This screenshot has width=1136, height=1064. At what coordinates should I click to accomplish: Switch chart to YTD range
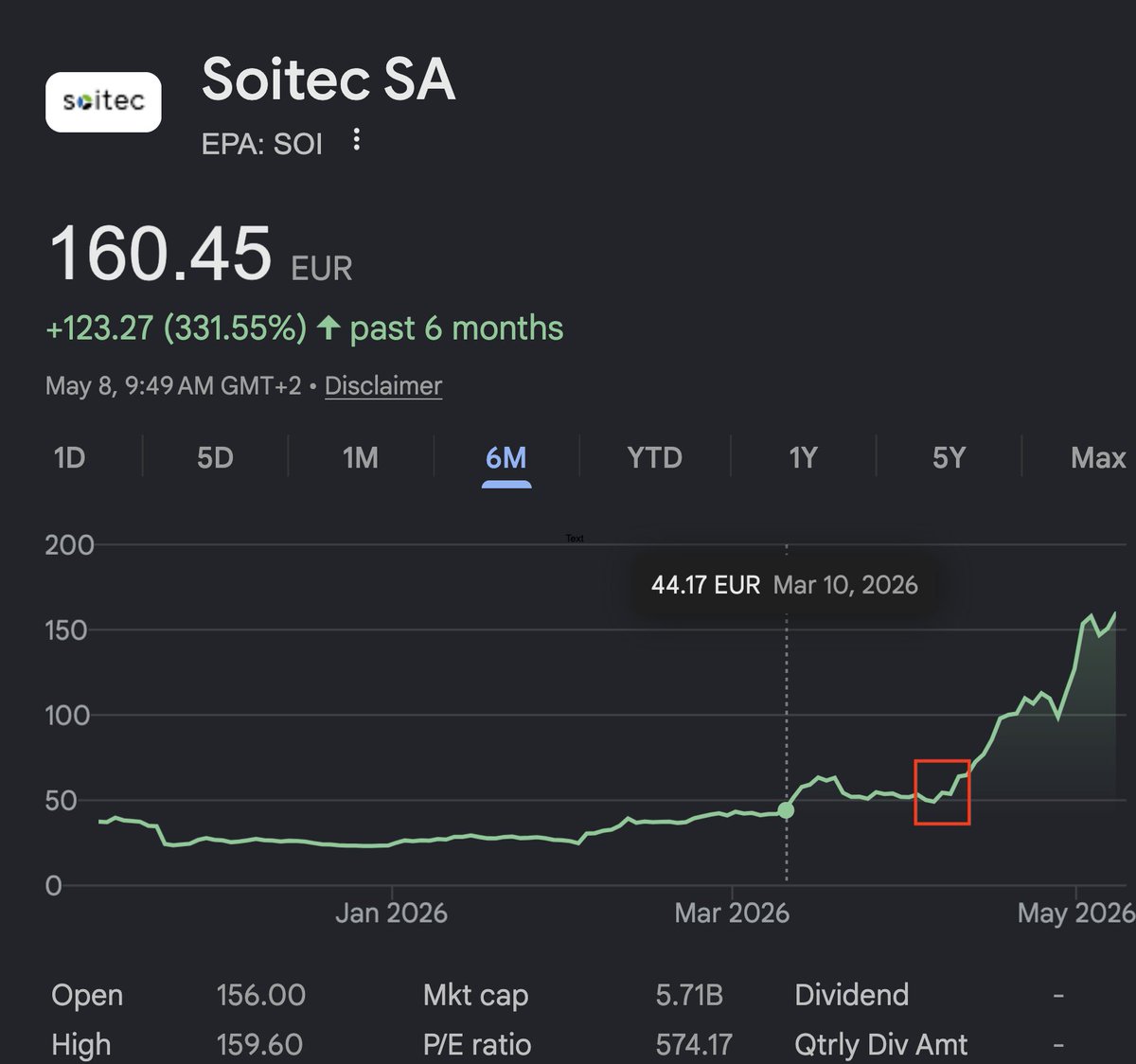click(654, 458)
